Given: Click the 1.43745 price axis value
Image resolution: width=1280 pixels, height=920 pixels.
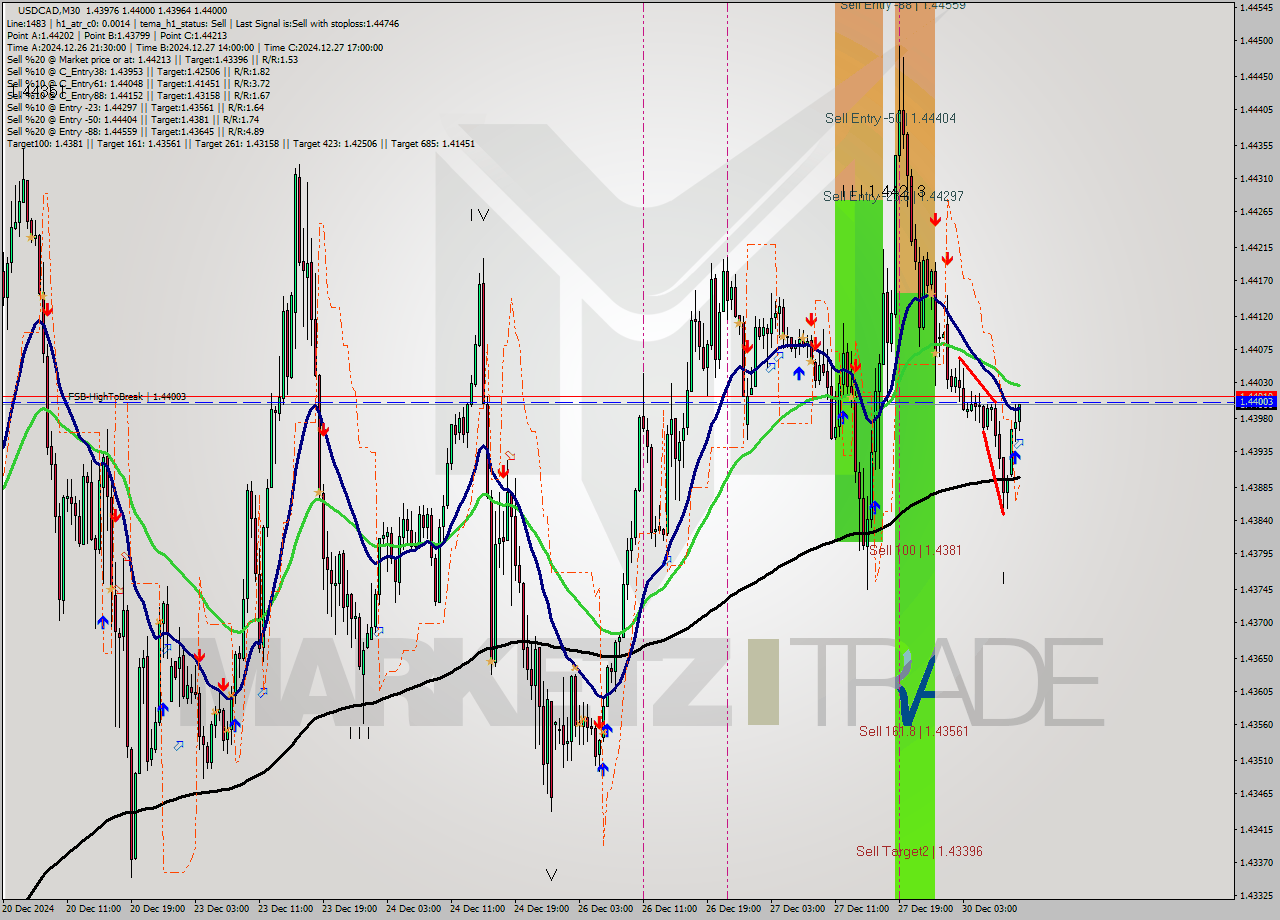Looking at the screenshot, I should pyautogui.click(x=1256, y=589).
